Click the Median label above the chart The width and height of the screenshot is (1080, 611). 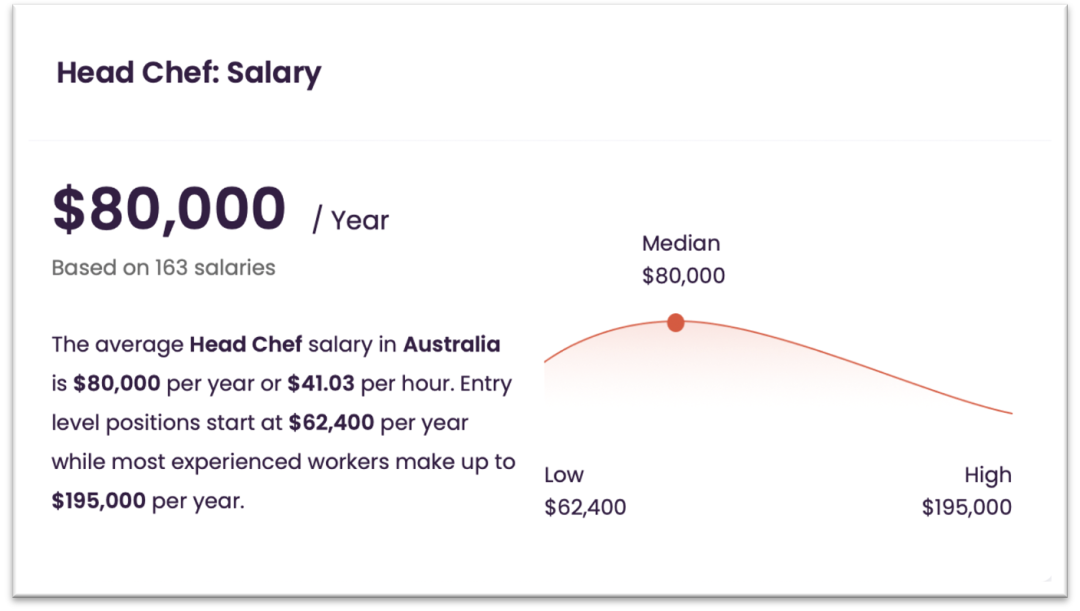coord(681,243)
